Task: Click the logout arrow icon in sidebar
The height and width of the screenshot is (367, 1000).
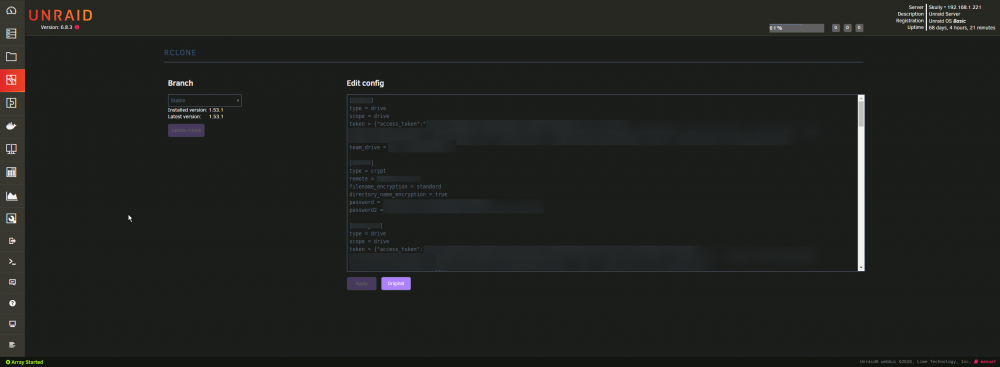Action: click(11, 241)
